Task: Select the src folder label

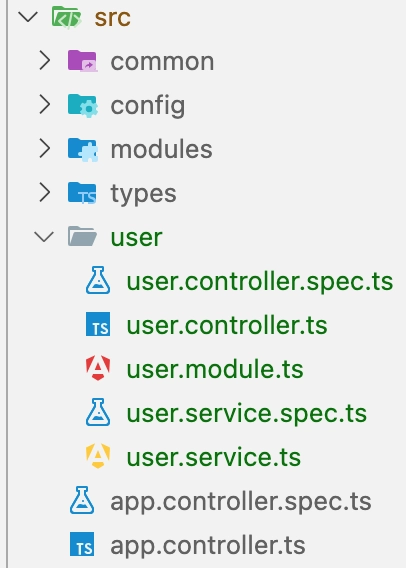Action: (112, 18)
